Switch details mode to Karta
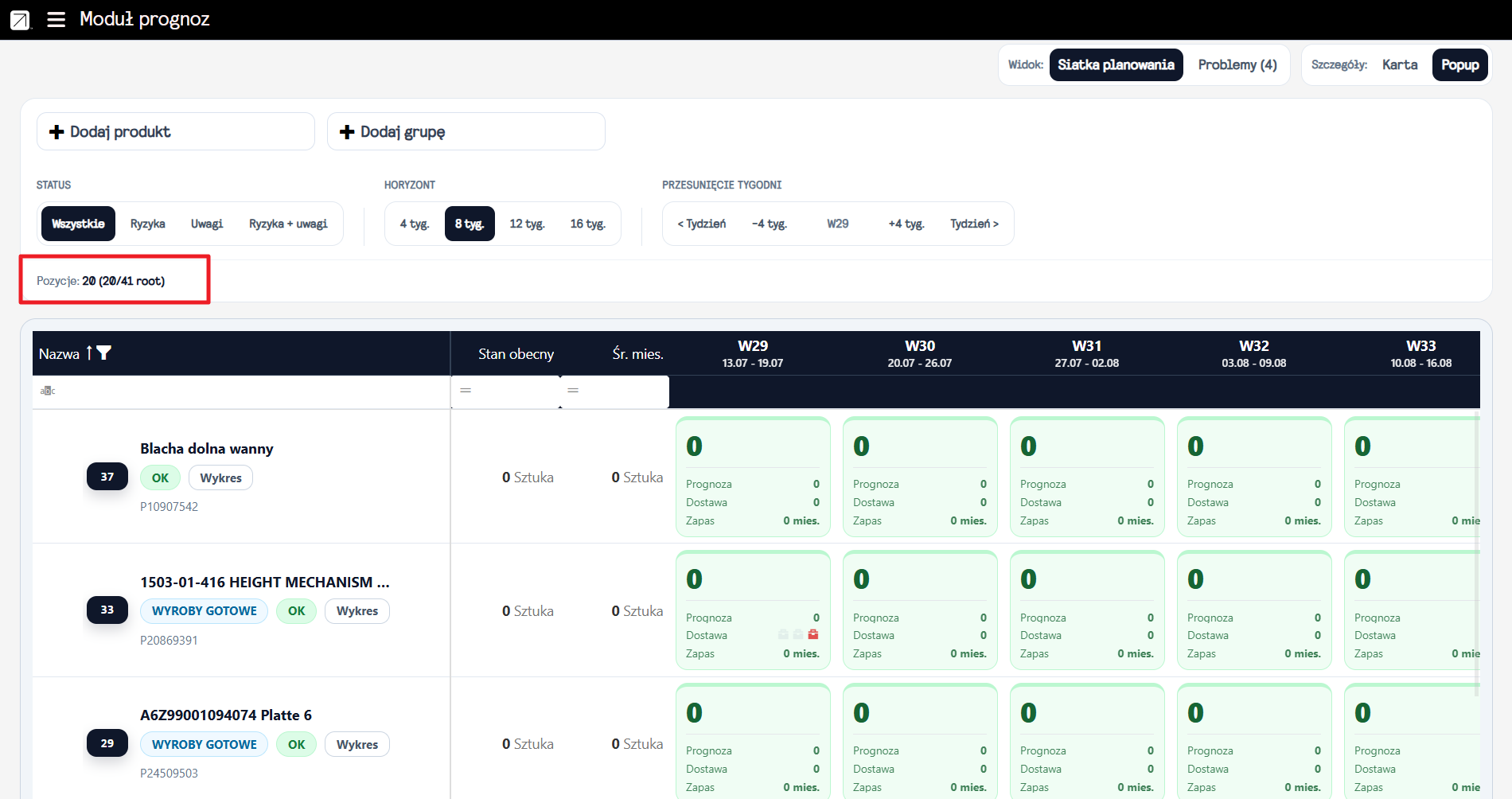Viewport: 1512px width, 799px height. click(1400, 64)
